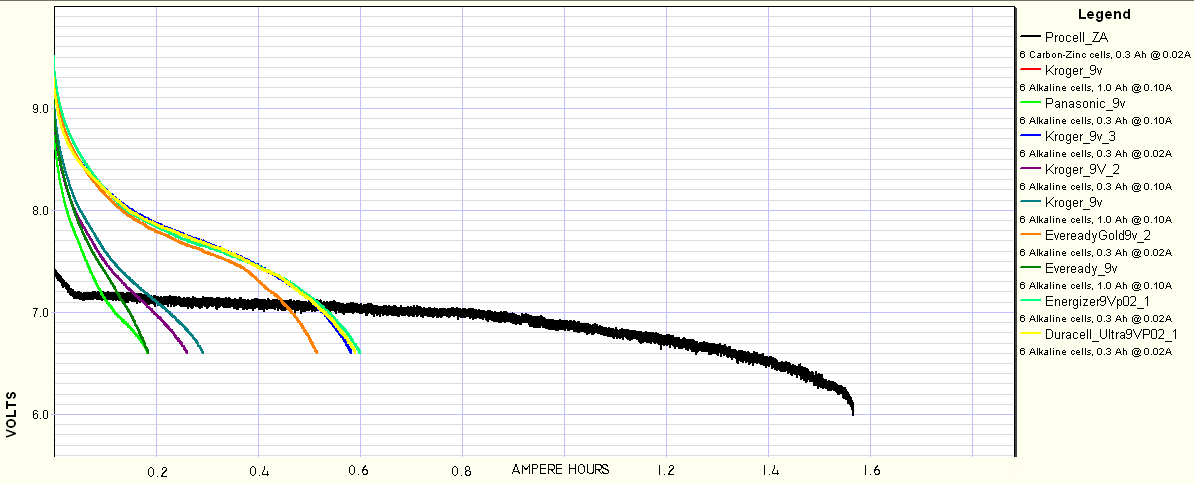Screen dimensions: 1194x484
Task: Click the orange line swatch beside EvereadyGold9v_2
Action: tap(1029, 235)
